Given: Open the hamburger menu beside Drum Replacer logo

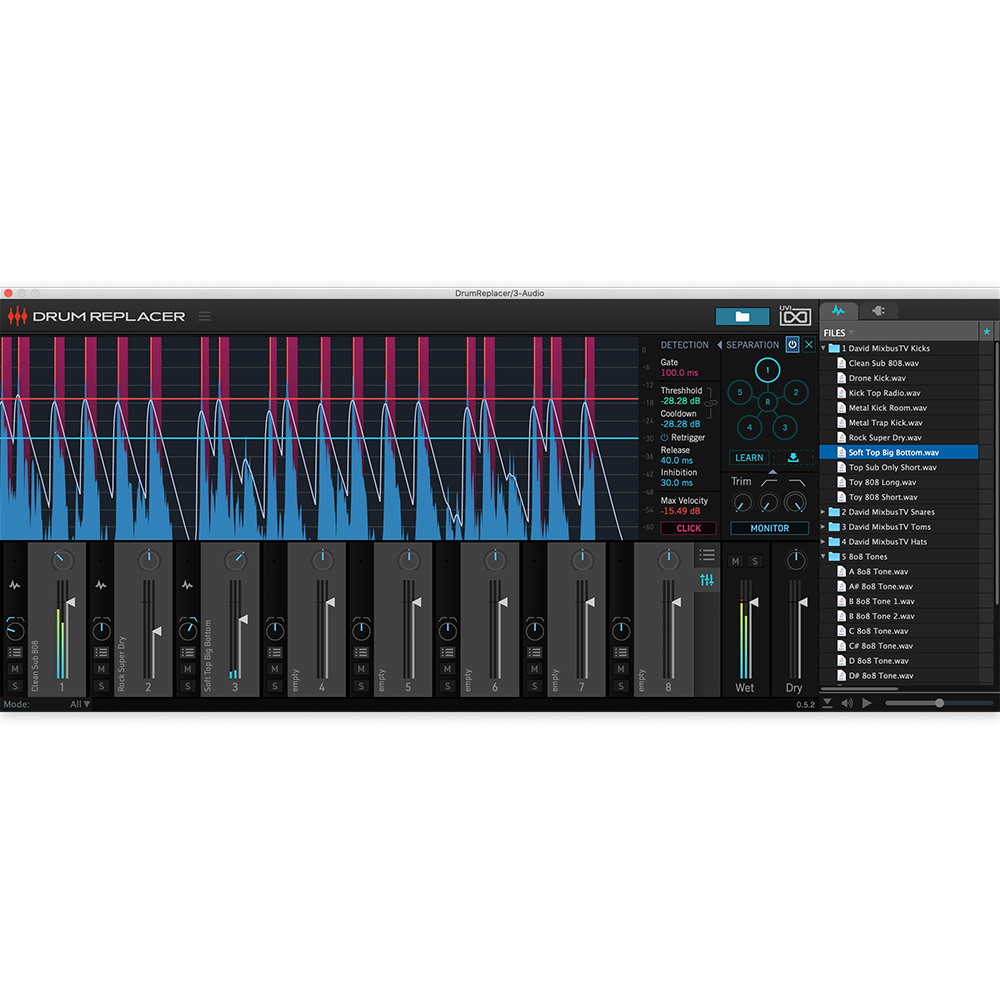Looking at the screenshot, I should (x=204, y=316).
